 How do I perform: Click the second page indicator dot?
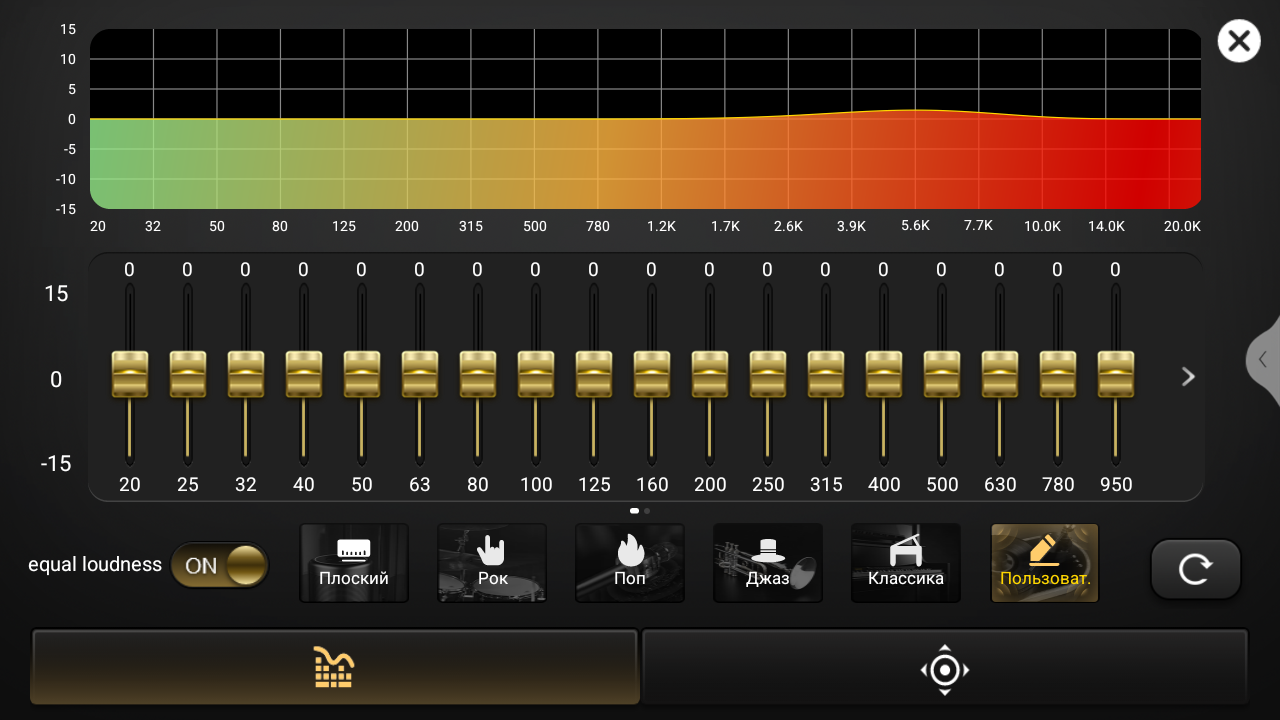pos(647,511)
